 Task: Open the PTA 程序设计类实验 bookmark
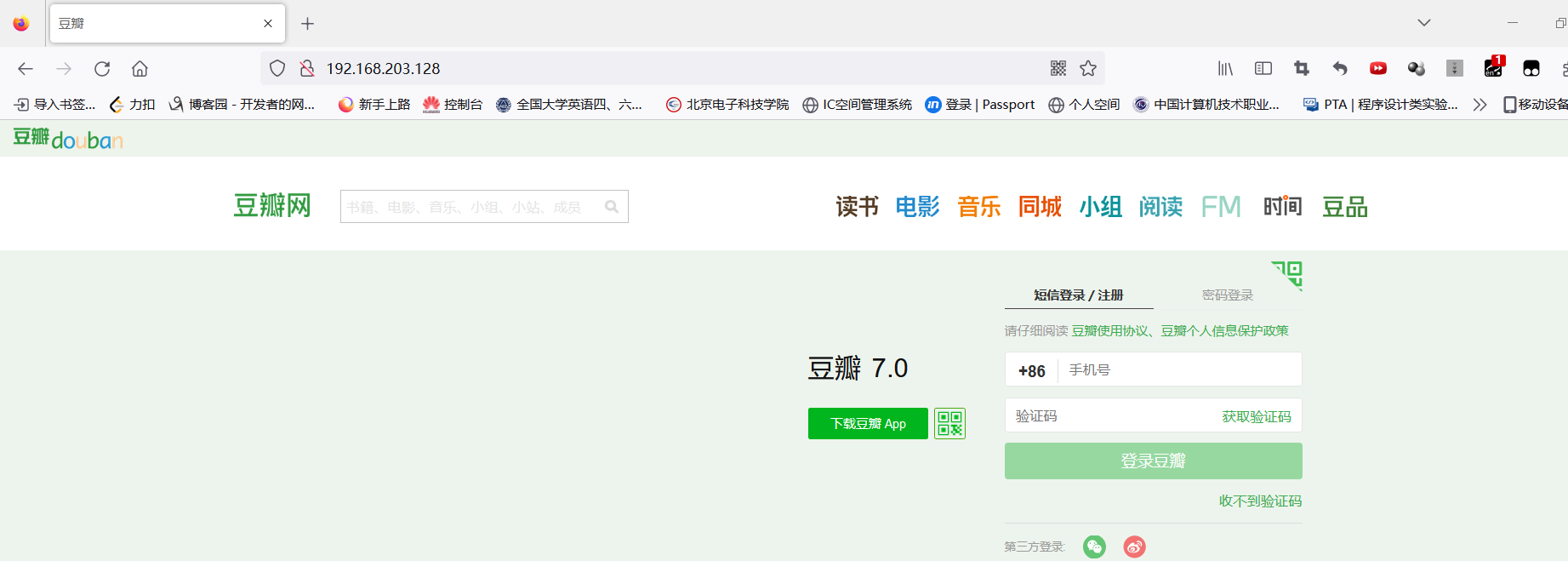(x=1381, y=105)
